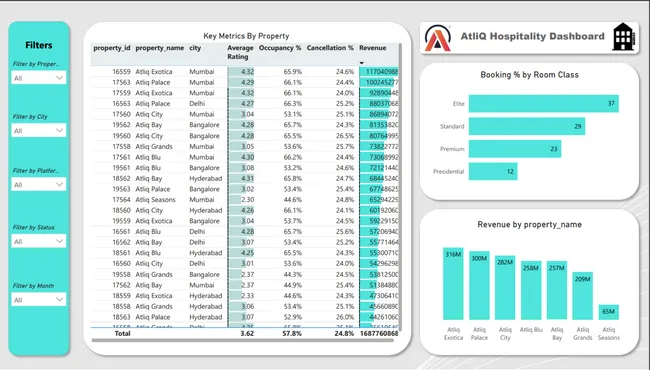Click cancellation 25.4% in the 17562 row
This screenshot has width=650, height=370.
tap(345, 285)
